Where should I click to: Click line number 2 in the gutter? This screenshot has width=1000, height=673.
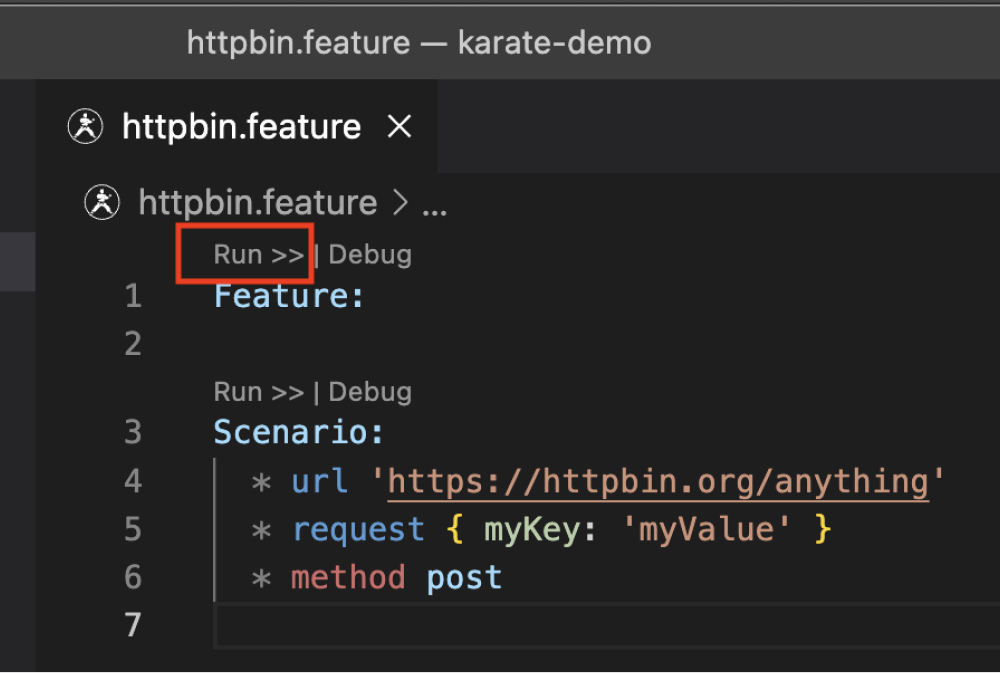tap(133, 344)
